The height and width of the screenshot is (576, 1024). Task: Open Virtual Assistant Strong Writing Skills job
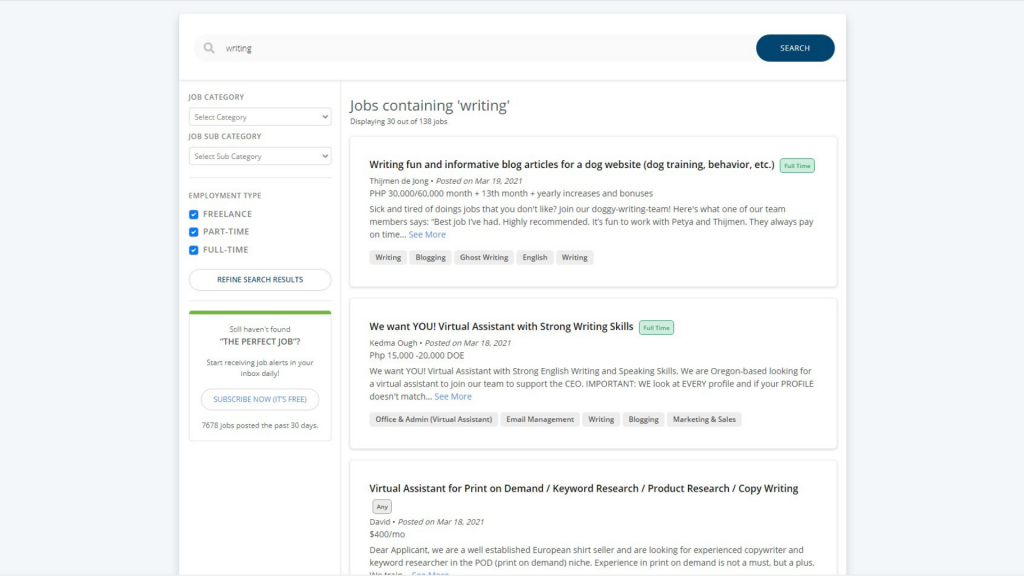pyautogui.click(x=501, y=327)
